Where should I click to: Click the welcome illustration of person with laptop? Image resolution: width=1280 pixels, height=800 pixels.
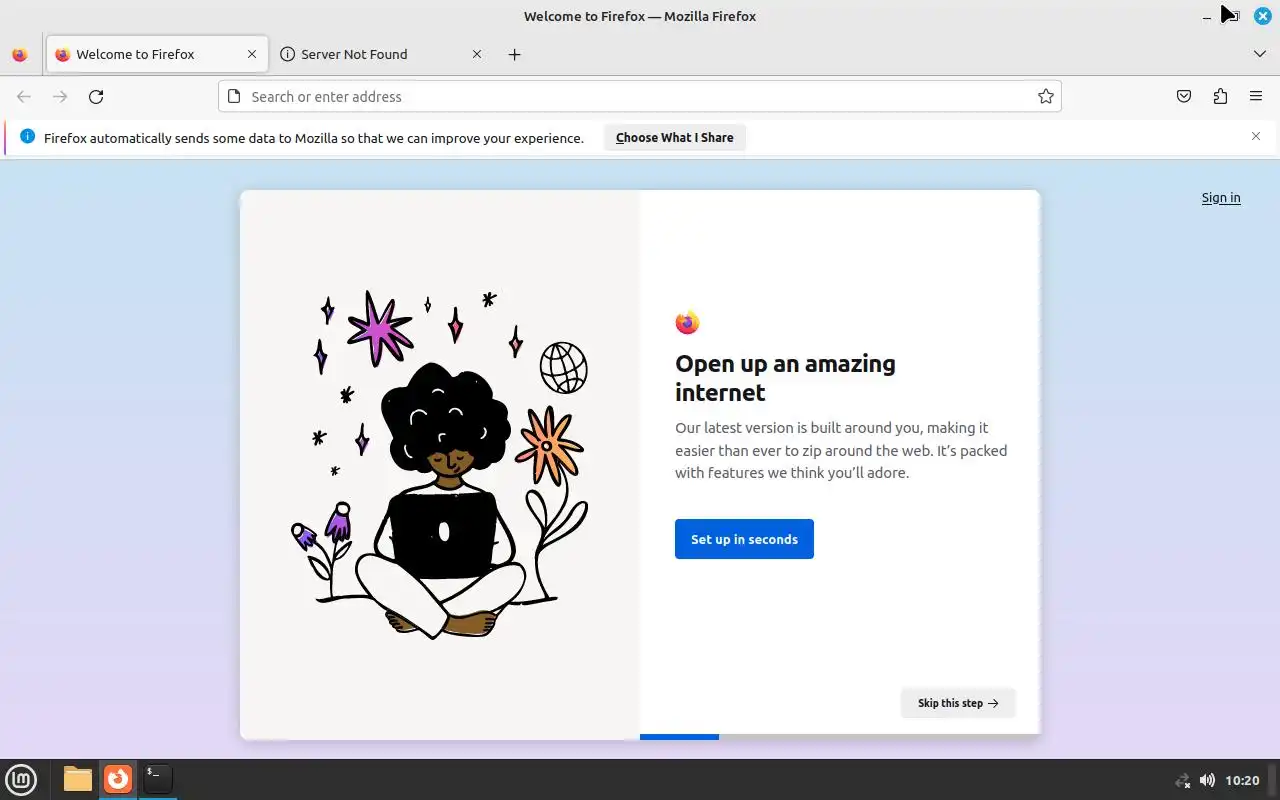(440, 465)
